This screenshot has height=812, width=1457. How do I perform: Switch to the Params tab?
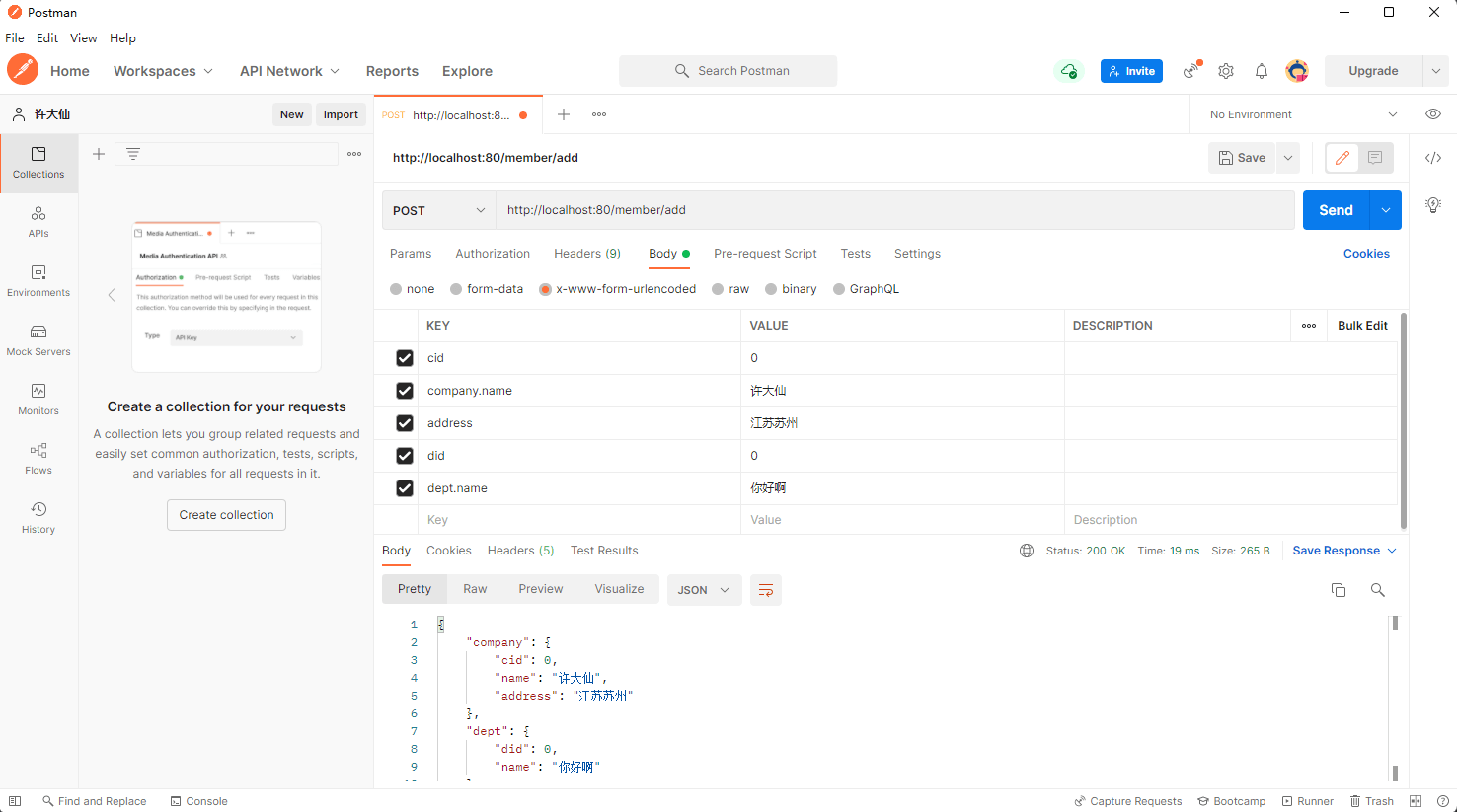coord(411,254)
